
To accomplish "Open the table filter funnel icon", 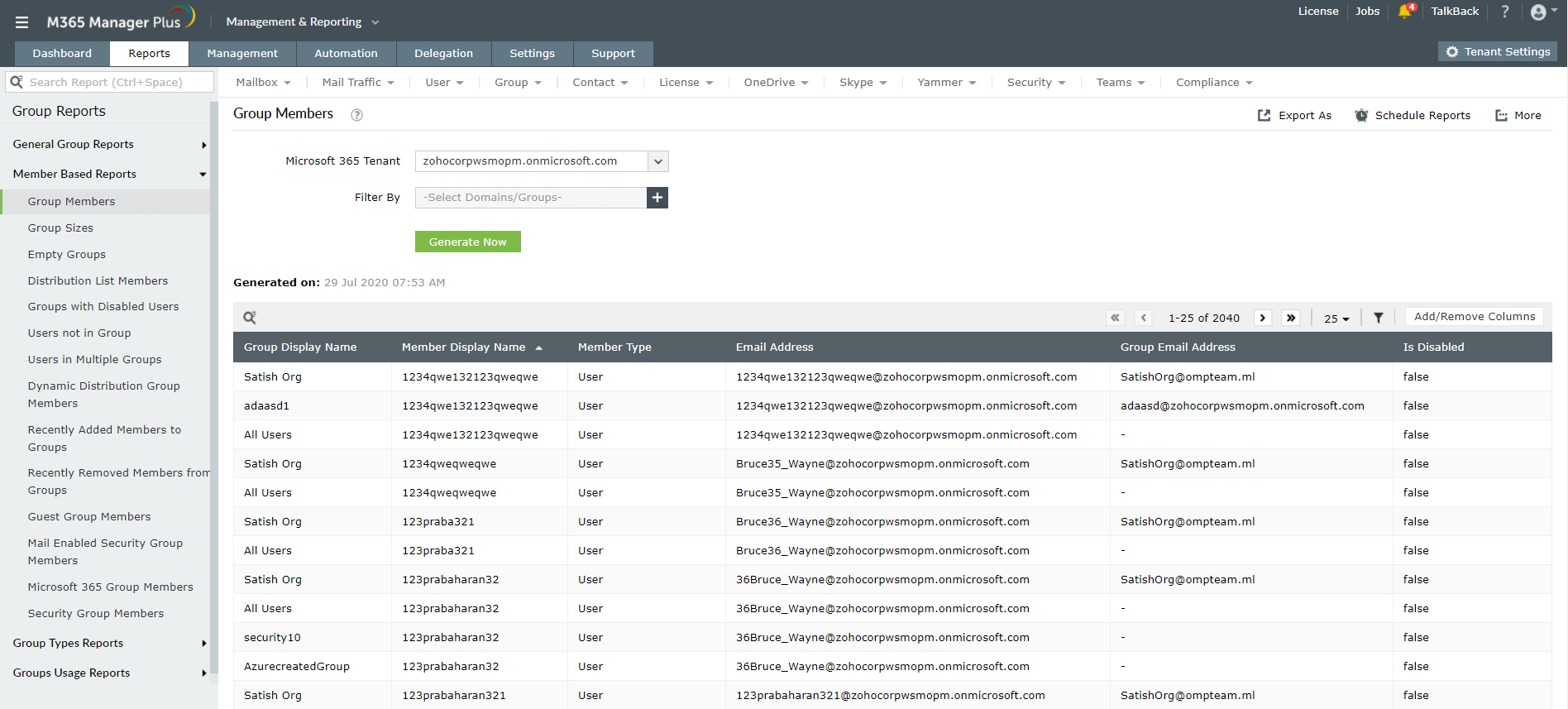I will pyautogui.click(x=1379, y=318).
